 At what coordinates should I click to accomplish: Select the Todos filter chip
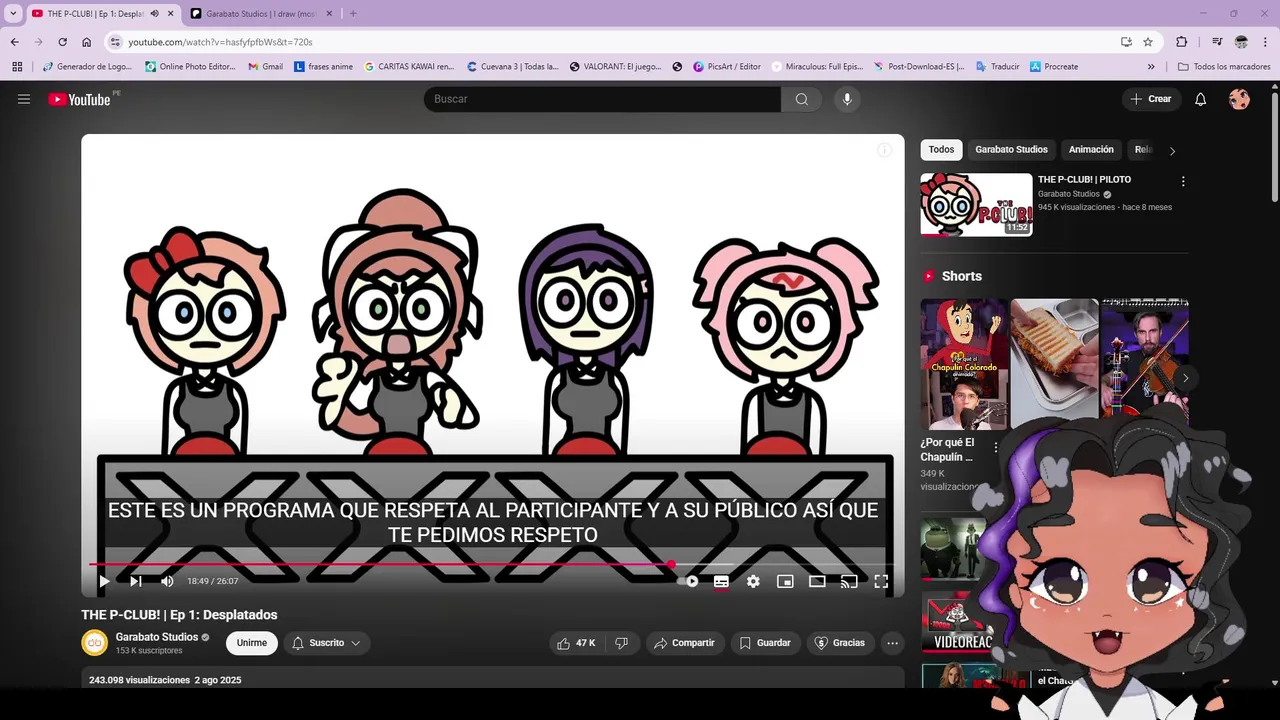click(941, 149)
